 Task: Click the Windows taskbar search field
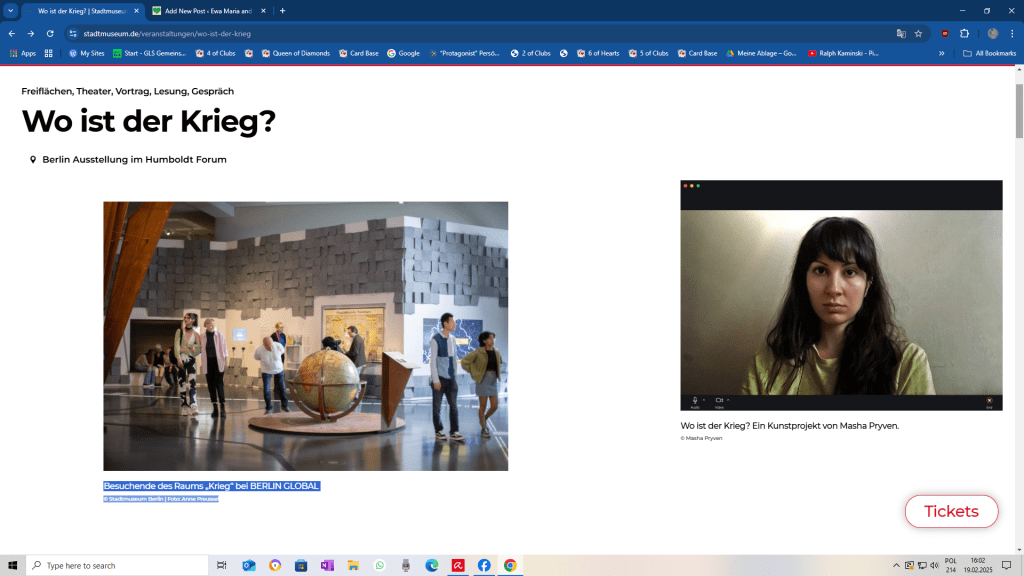click(118, 565)
